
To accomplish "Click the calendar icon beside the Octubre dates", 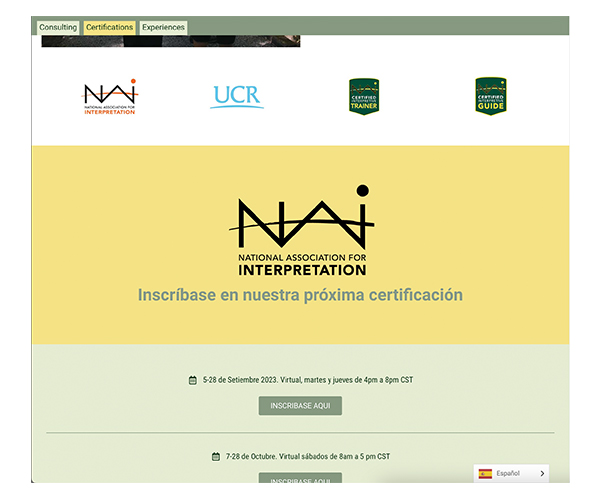I will 216,457.
